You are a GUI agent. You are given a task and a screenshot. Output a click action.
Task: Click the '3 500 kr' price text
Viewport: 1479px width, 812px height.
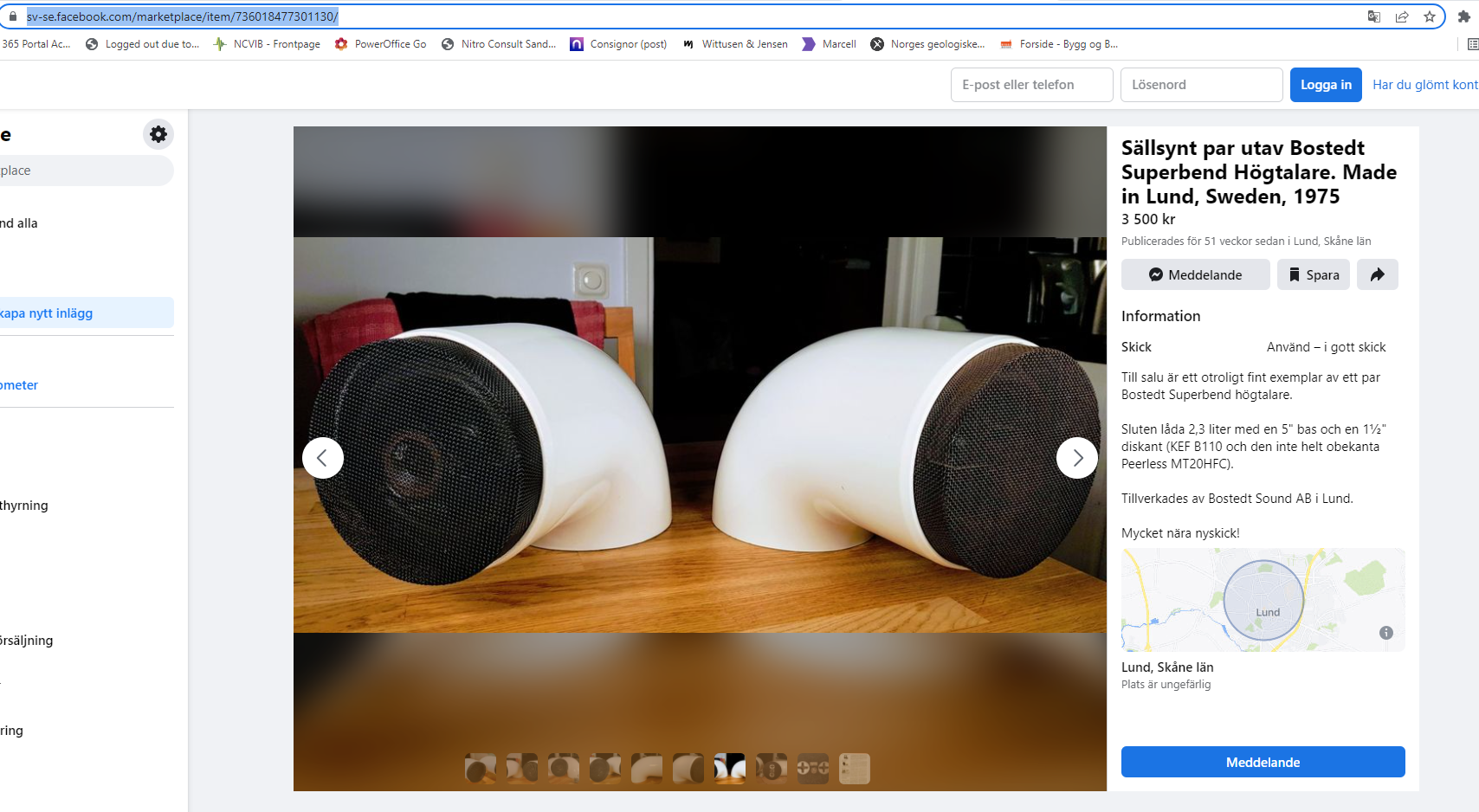tap(1148, 219)
